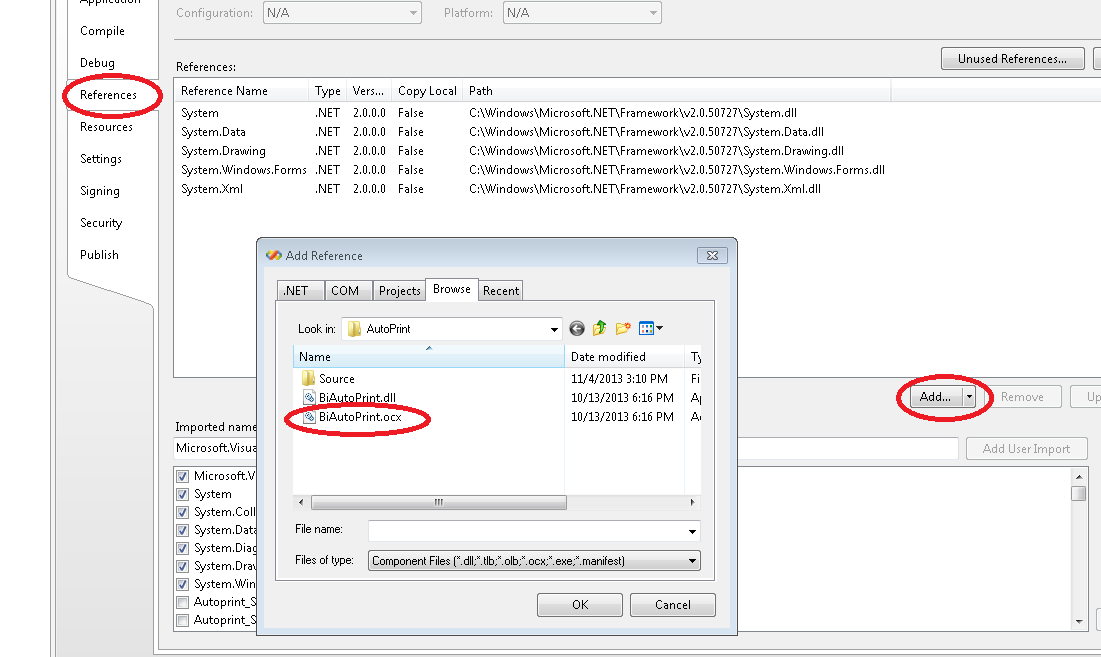Toggle System.Diag namespace checkbox
This screenshot has height=657, width=1101.
click(183, 548)
